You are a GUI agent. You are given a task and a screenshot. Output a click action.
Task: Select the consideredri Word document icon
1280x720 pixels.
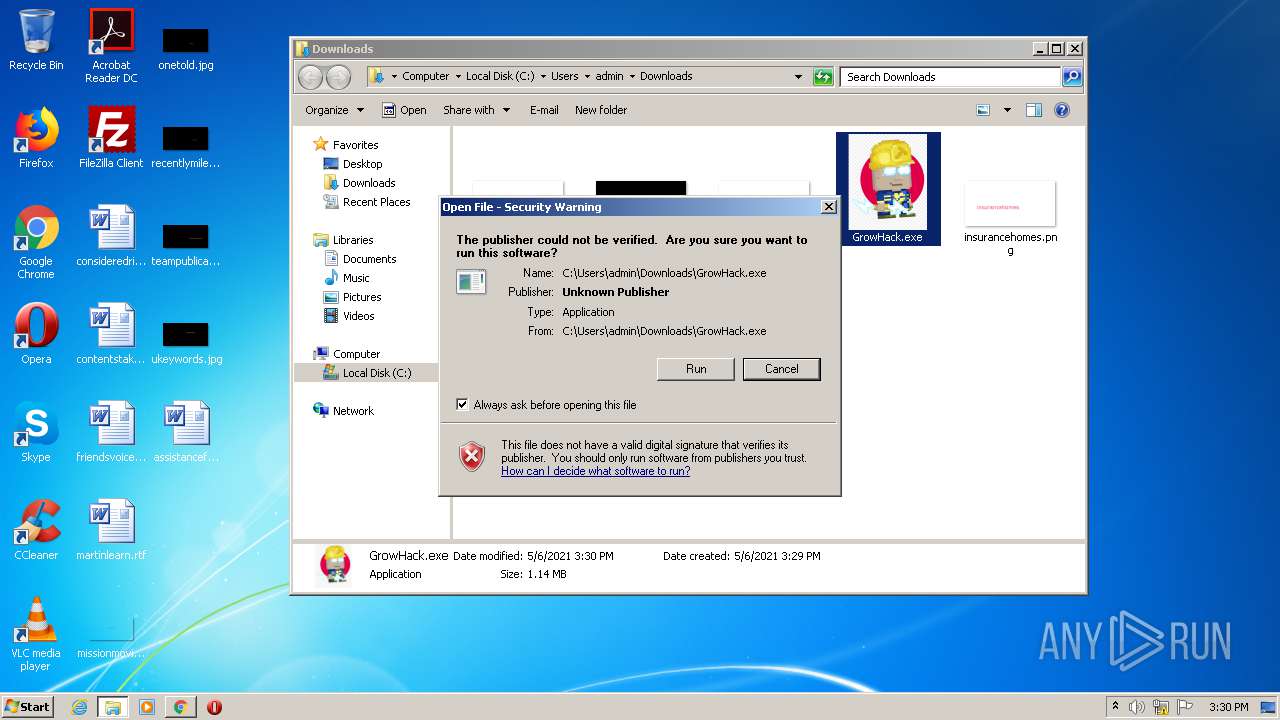[x=111, y=236]
